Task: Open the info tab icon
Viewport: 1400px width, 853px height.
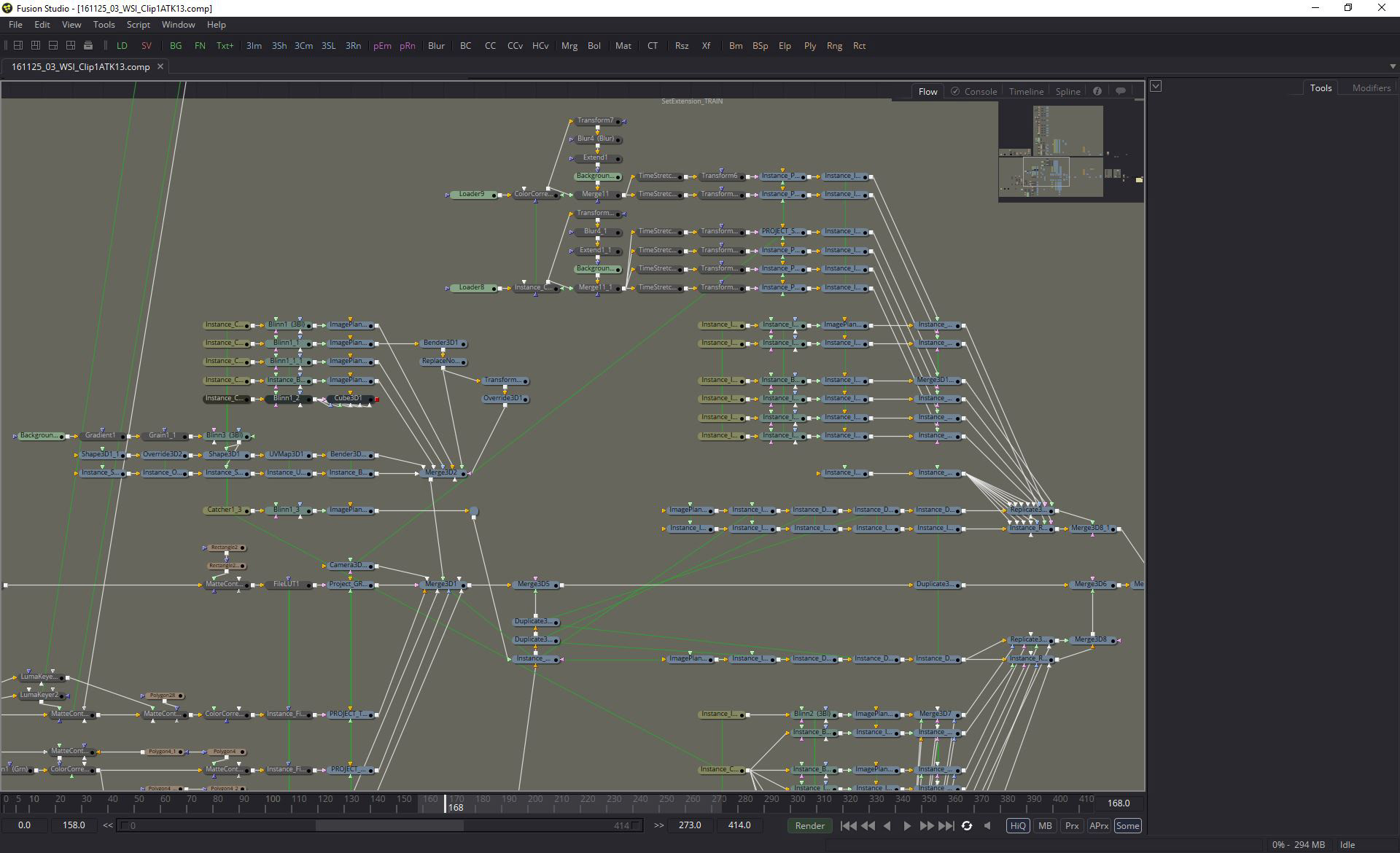Action: [x=1097, y=91]
